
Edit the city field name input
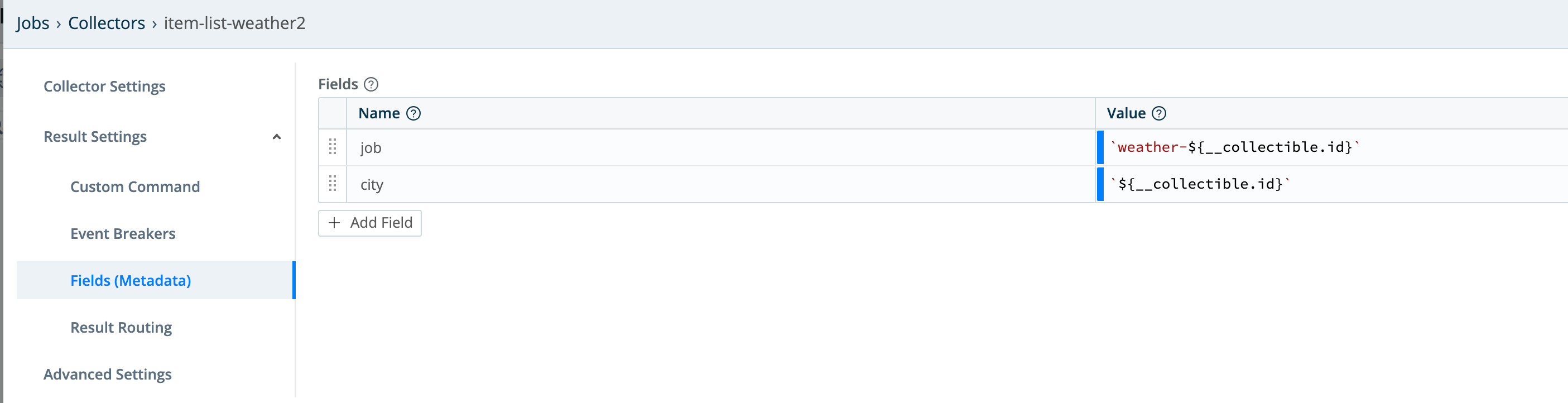click(x=548, y=184)
